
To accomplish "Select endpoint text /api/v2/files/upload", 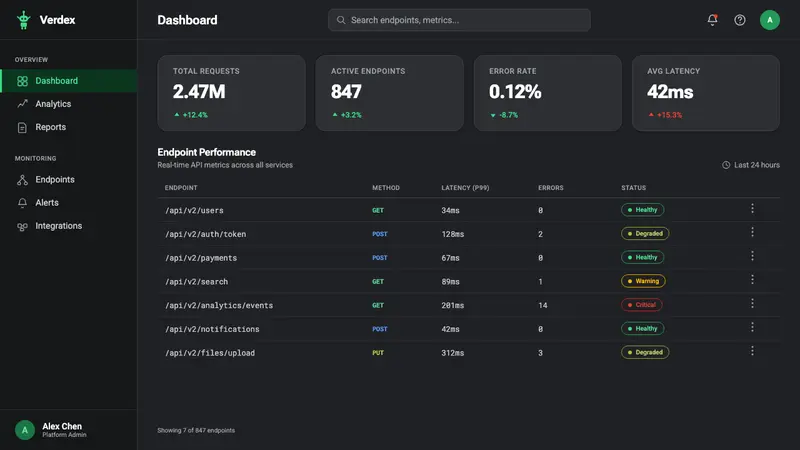I will click(x=210, y=353).
